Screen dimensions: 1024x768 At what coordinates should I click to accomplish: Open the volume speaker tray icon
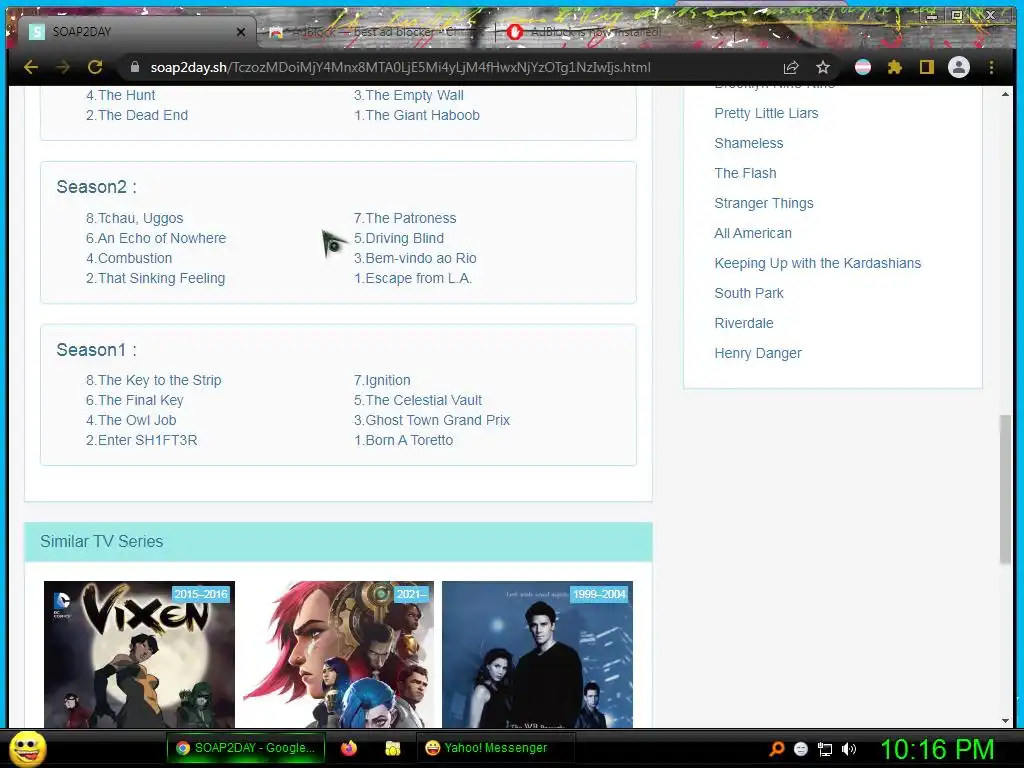pos(849,749)
